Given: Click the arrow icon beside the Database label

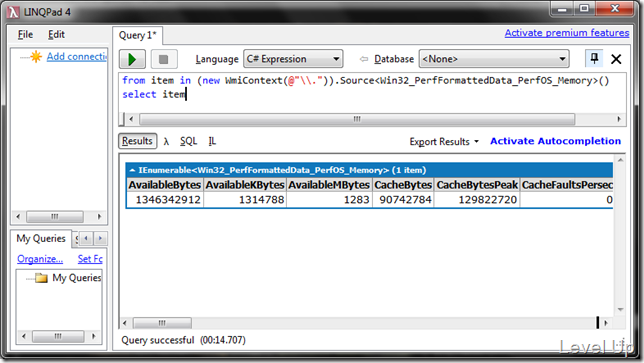Looking at the screenshot, I should coord(363,59).
